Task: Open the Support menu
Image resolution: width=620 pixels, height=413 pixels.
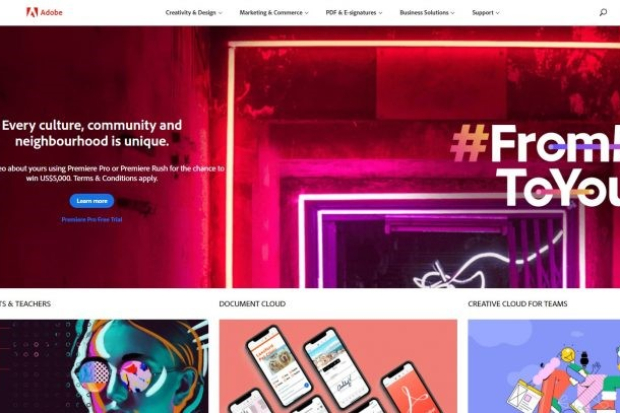Action: (x=486, y=13)
